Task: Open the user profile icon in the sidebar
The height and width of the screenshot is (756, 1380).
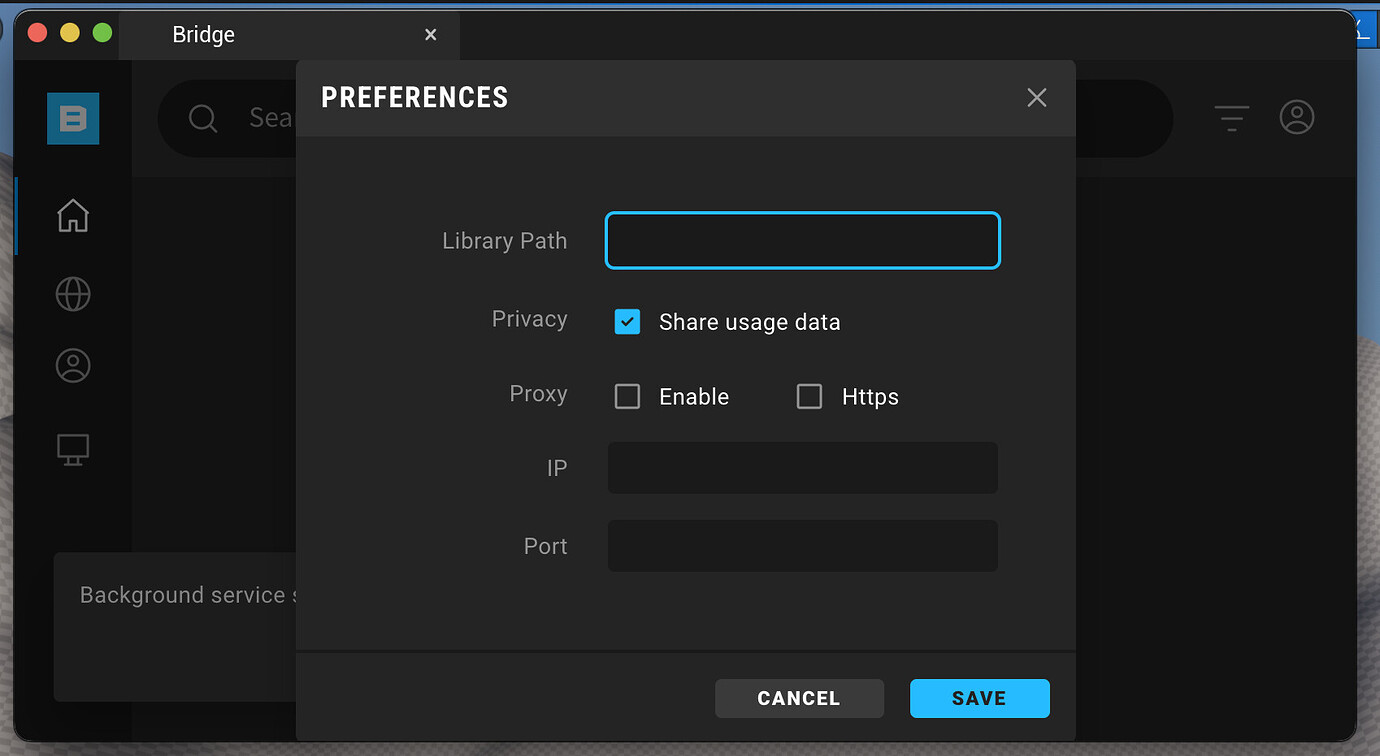Action: (72, 365)
